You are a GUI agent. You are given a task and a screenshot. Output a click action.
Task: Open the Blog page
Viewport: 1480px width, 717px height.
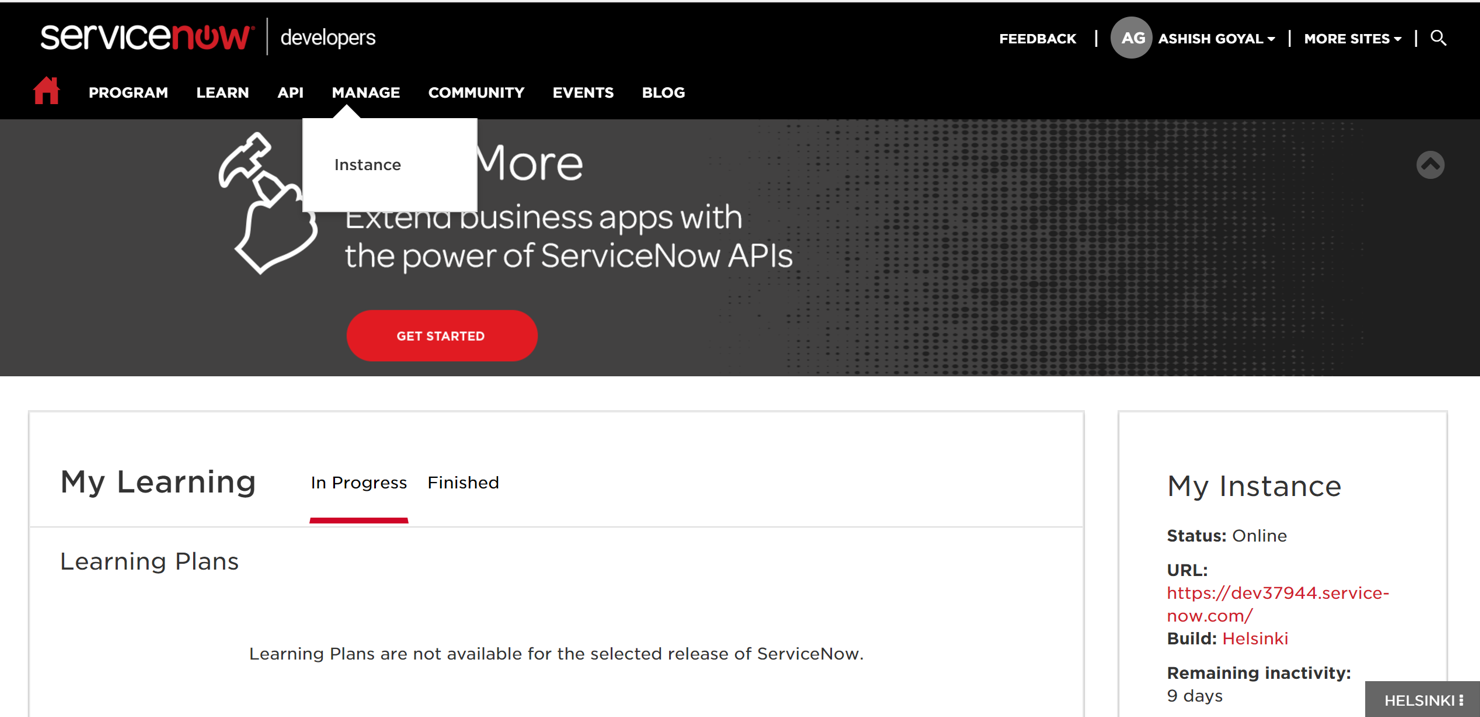(663, 92)
